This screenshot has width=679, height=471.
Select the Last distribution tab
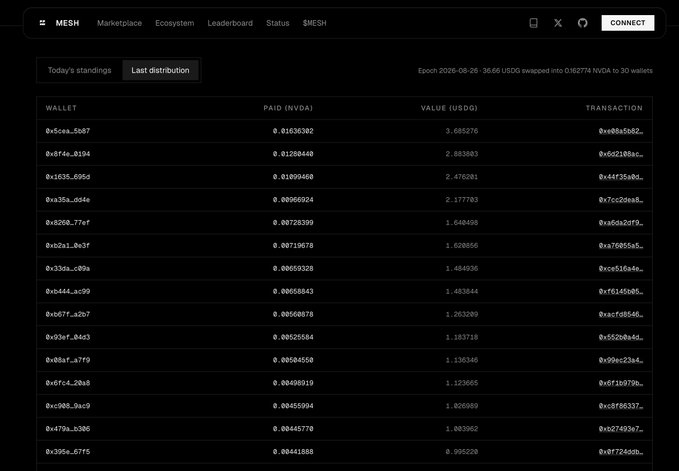[x=160, y=70]
